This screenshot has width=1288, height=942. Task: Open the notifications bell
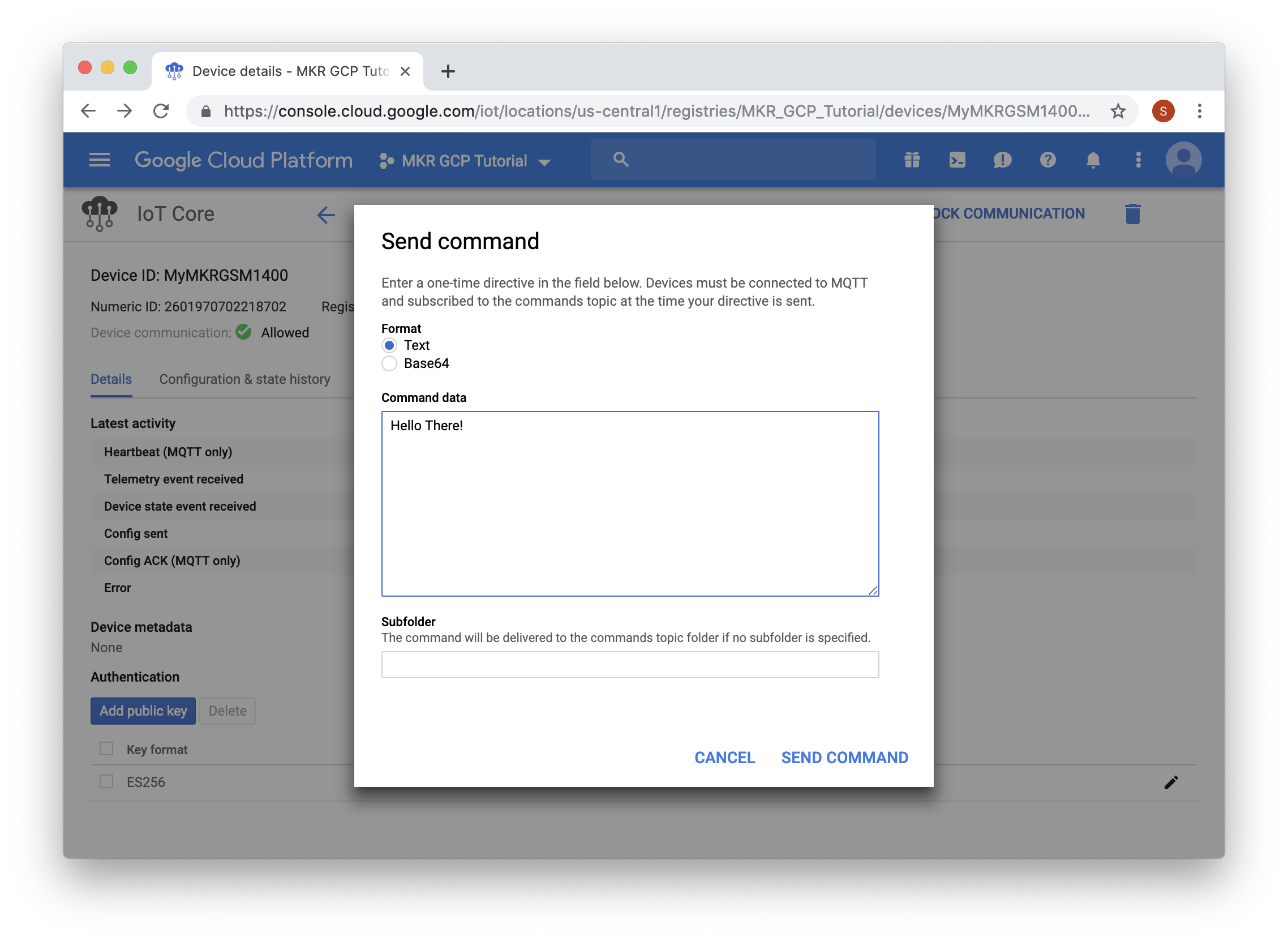click(1093, 160)
